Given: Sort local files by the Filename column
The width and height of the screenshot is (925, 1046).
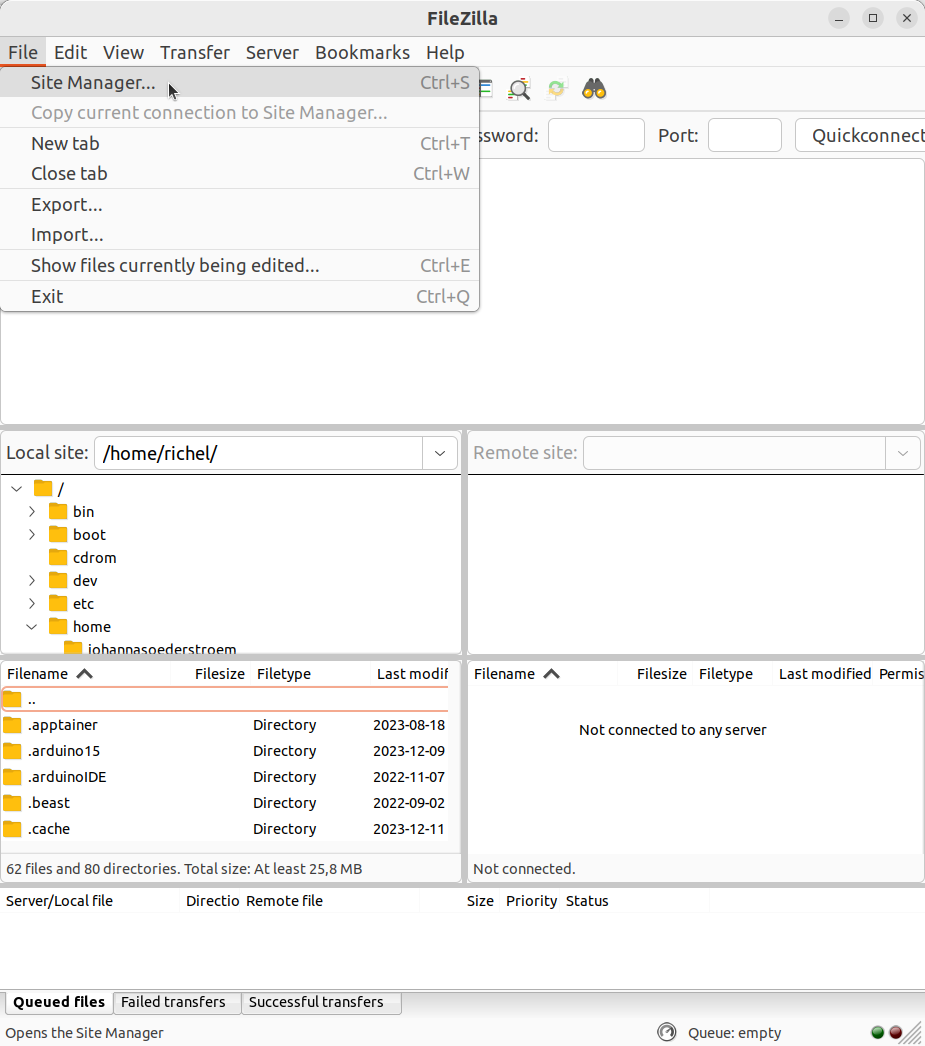Looking at the screenshot, I should tap(40, 673).
